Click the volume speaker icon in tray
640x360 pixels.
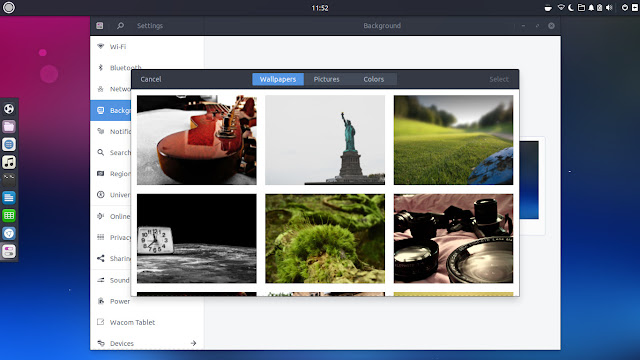(x=609, y=7)
